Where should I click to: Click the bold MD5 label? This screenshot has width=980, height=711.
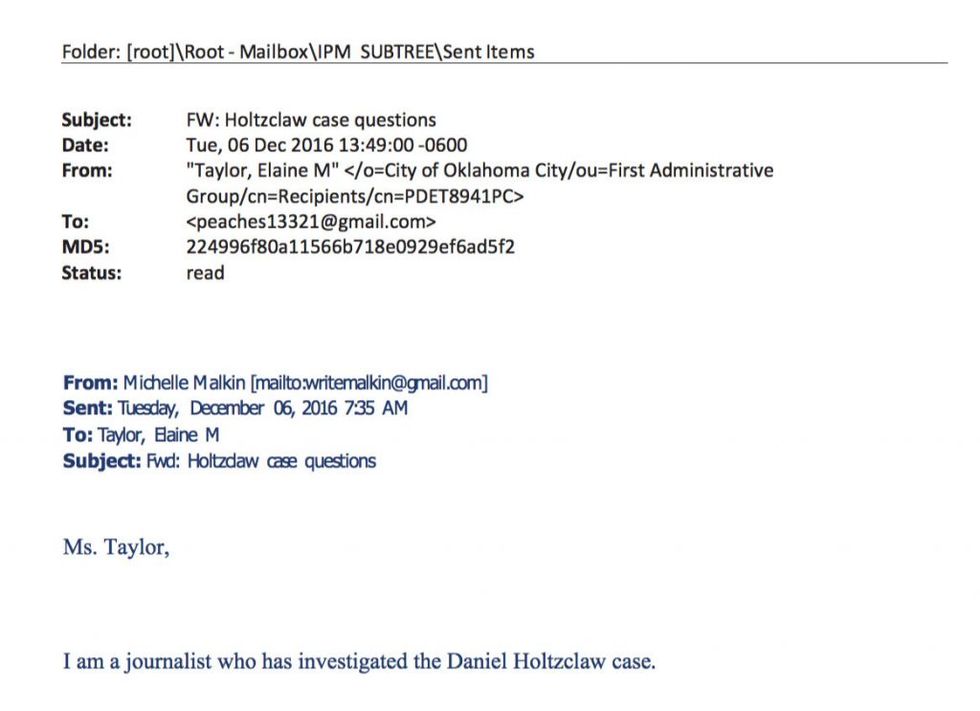[x=83, y=246]
